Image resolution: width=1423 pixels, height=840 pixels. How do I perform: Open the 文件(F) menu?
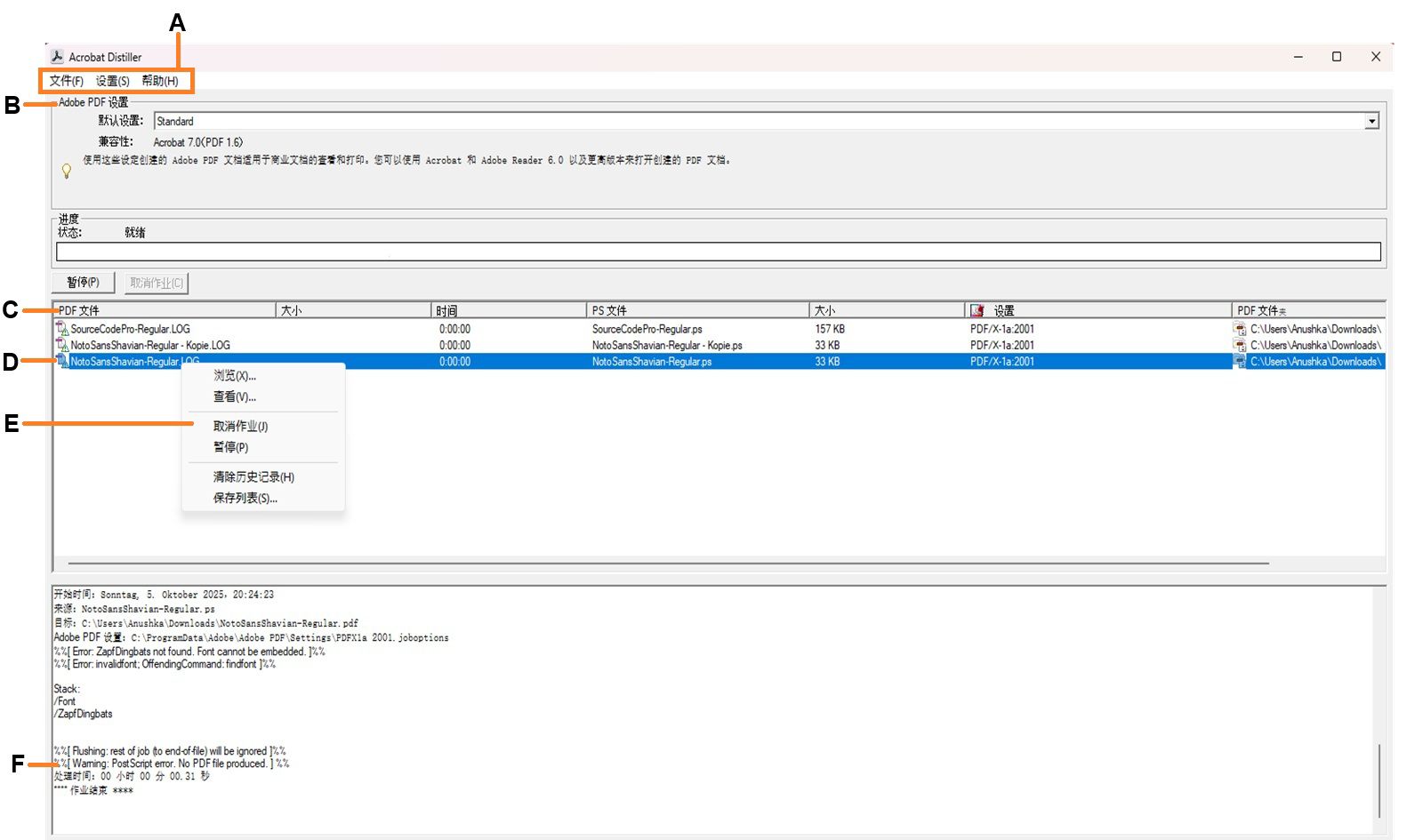coord(66,80)
